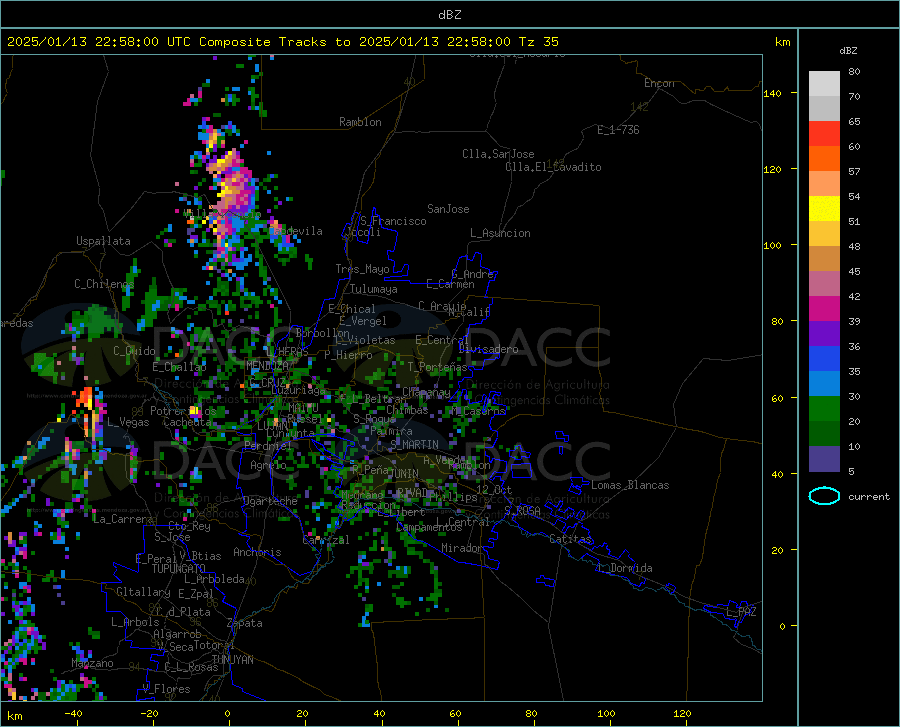
Task: Click the C_Chilenos place label
Action: coord(104,284)
